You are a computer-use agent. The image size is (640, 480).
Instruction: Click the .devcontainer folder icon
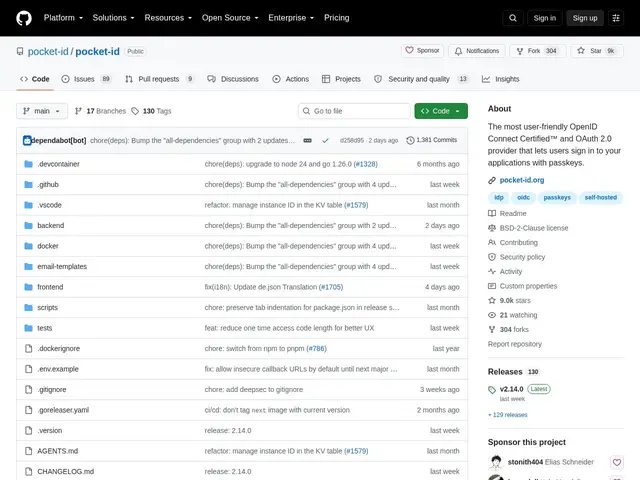28,164
